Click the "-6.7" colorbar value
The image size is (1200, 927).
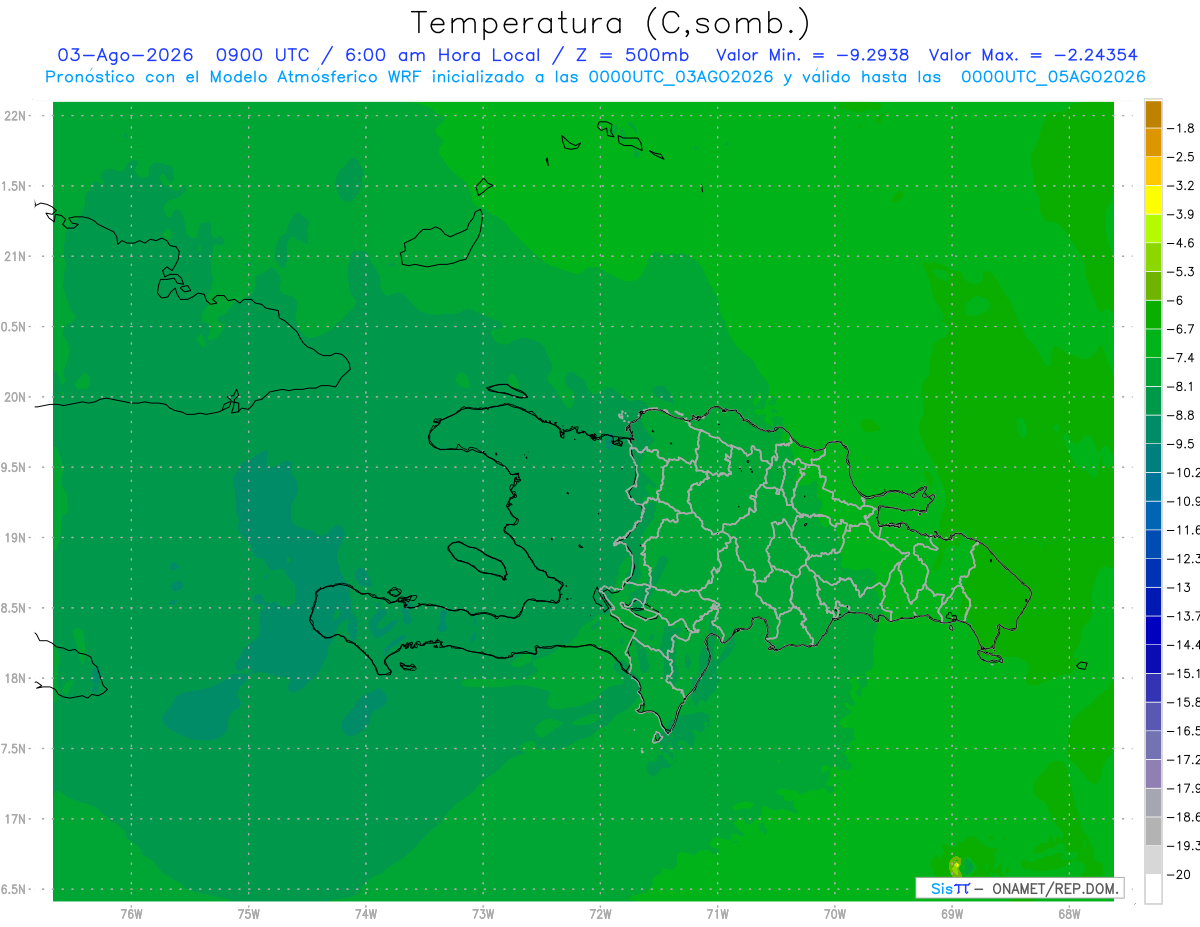1181,329
